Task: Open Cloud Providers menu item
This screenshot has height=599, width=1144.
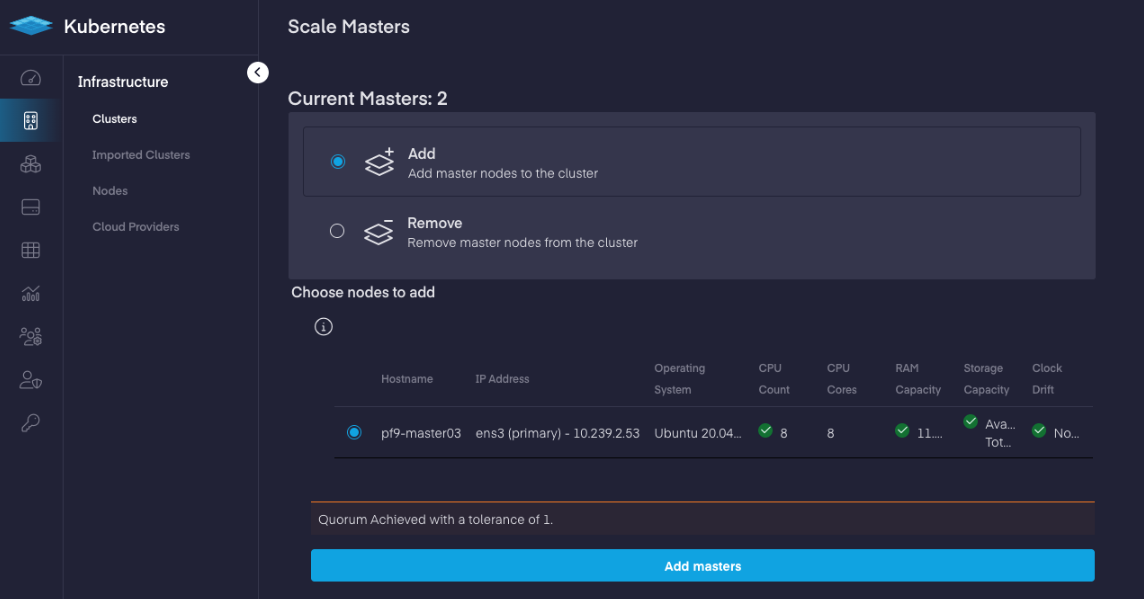Action: point(136,227)
